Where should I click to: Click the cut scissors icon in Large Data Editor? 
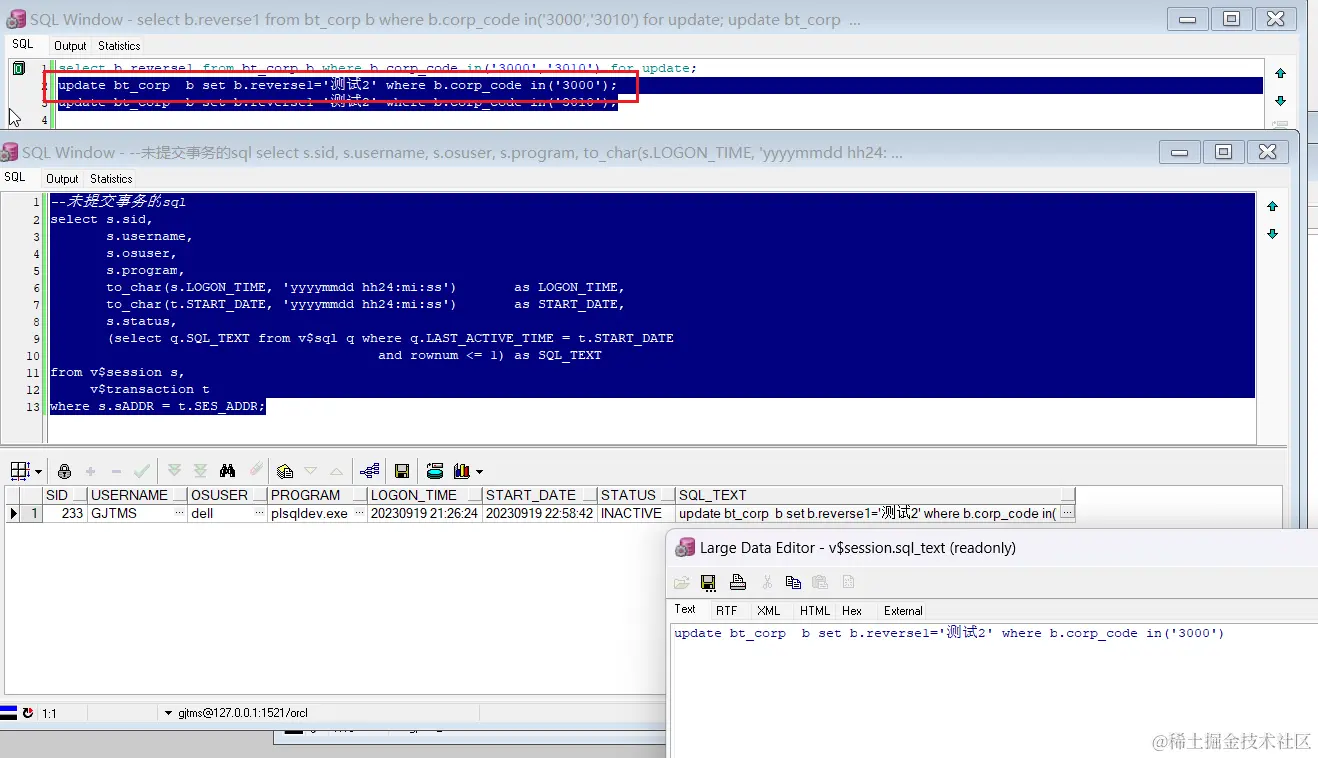[x=768, y=582]
